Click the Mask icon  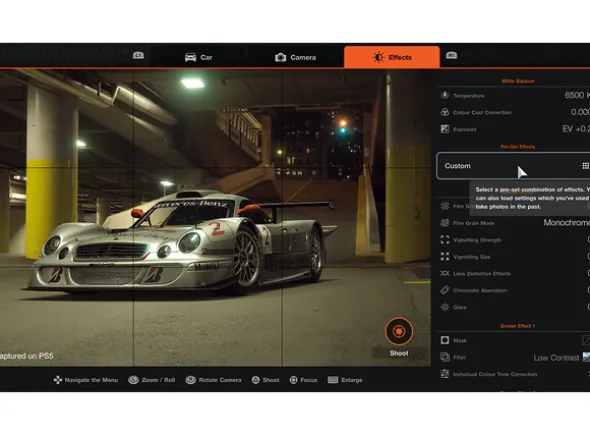445,340
